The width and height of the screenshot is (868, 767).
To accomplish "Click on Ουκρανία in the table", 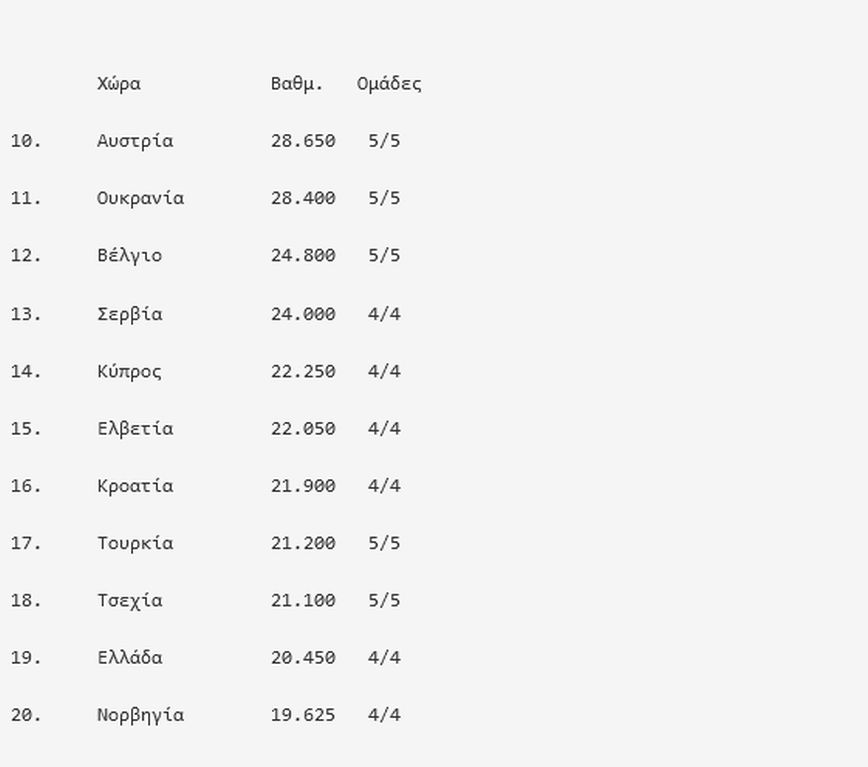I will [140, 198].
